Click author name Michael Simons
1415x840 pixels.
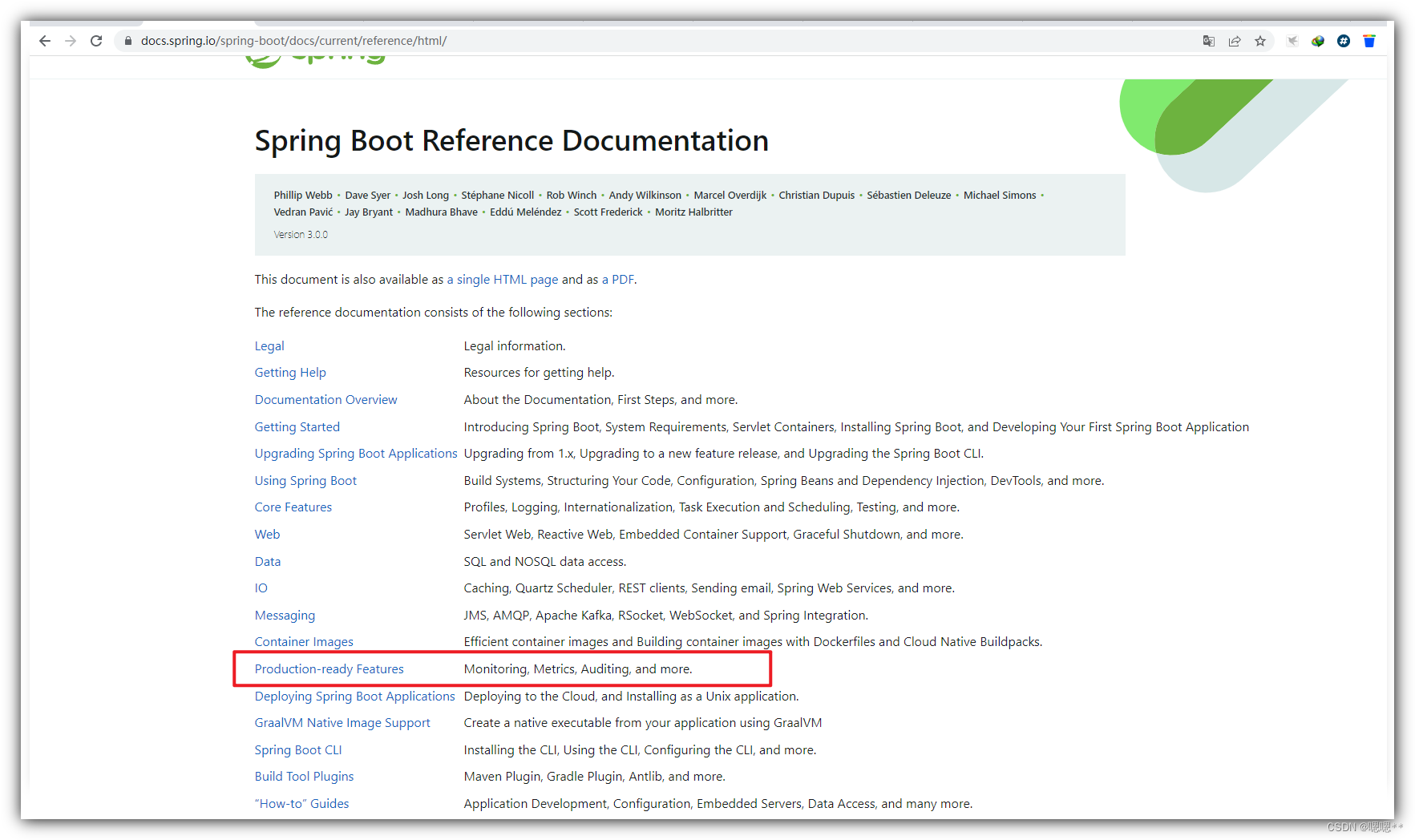1000,195
